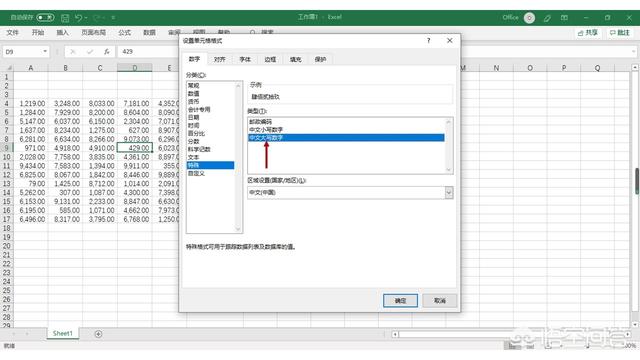
Task: Open the 开始 ribbon tab
Action: click(x=38, y=33)
